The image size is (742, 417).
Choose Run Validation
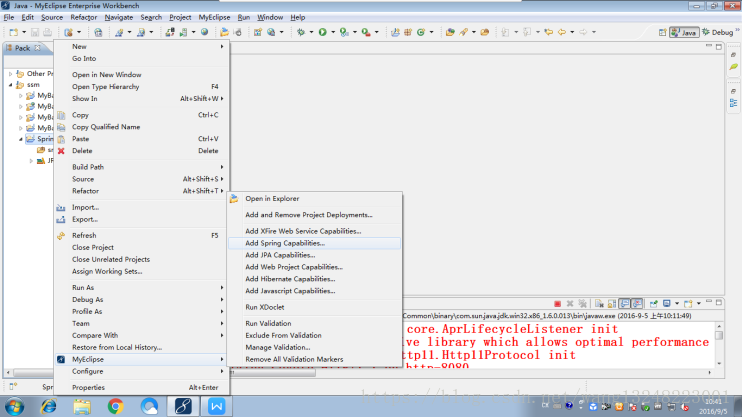(314, 323)
